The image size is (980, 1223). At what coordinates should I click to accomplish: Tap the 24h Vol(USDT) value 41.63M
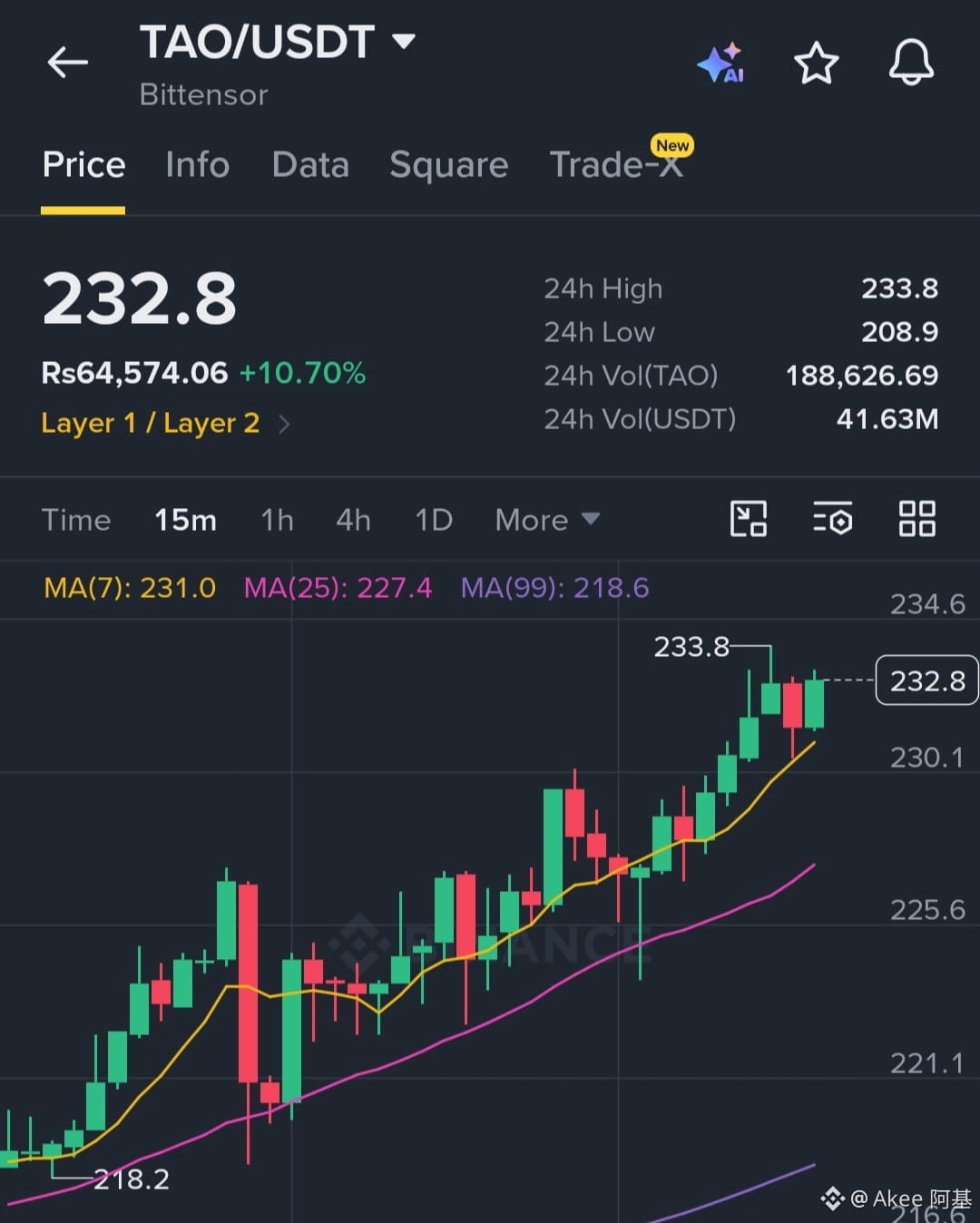pyautogui.click(x=887, y=419)
